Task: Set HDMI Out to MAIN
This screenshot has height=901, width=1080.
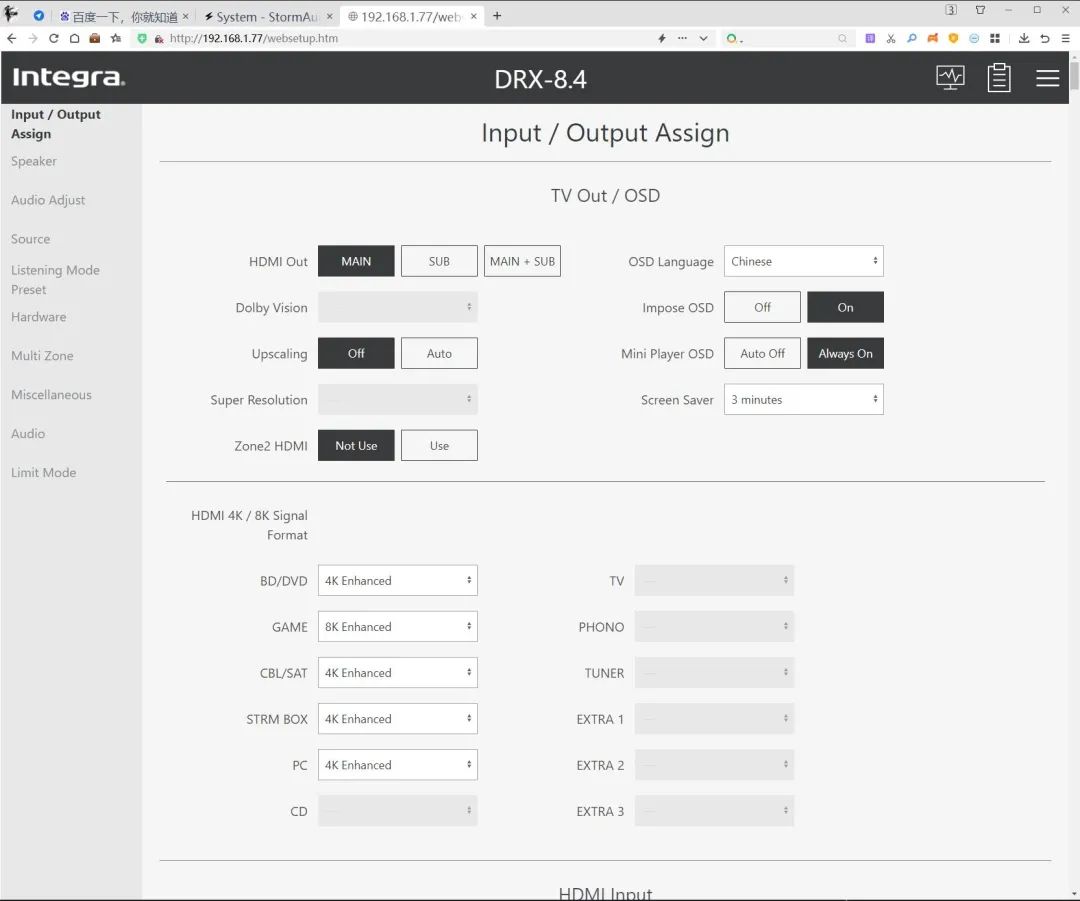Action: coord(356,261)
